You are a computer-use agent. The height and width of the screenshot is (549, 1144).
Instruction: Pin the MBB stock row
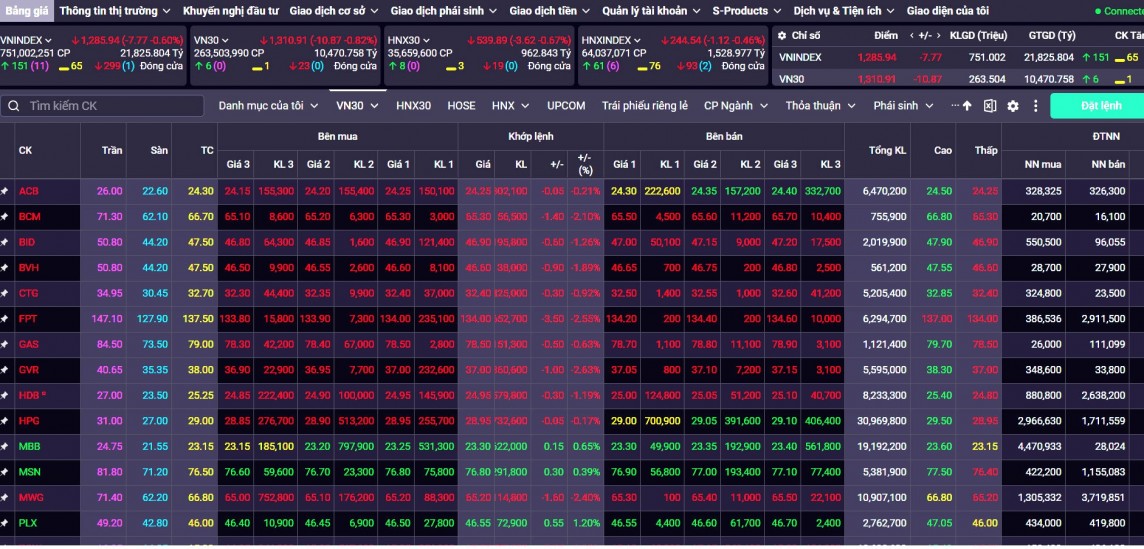pos(5,446)
